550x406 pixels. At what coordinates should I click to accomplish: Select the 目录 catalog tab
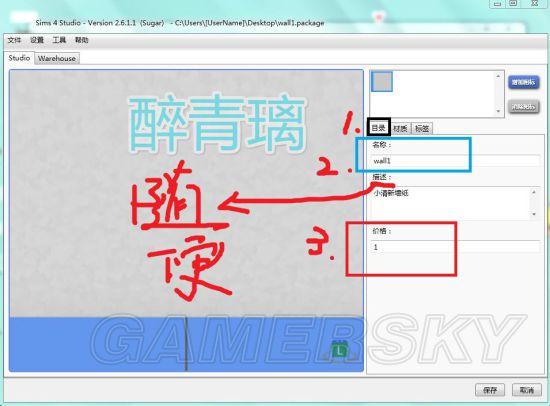point(379,128)
